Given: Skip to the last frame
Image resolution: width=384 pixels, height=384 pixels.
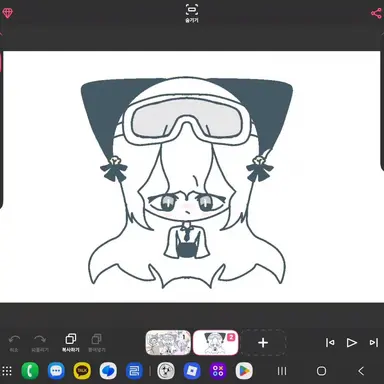Looking at the screenshot, I should click(x=374, y=343).
